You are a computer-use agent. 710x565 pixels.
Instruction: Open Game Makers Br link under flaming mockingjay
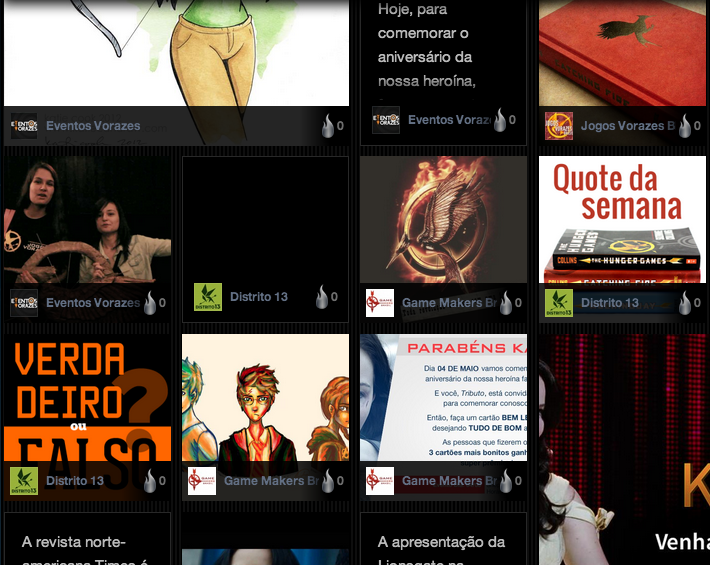coord(450,303)
